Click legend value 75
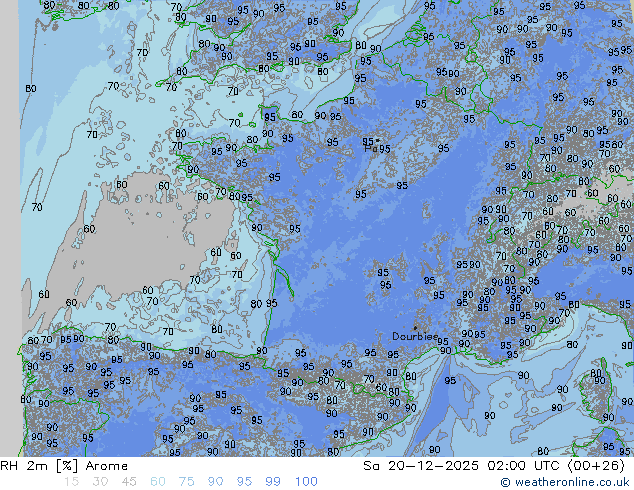 (186, 482)
